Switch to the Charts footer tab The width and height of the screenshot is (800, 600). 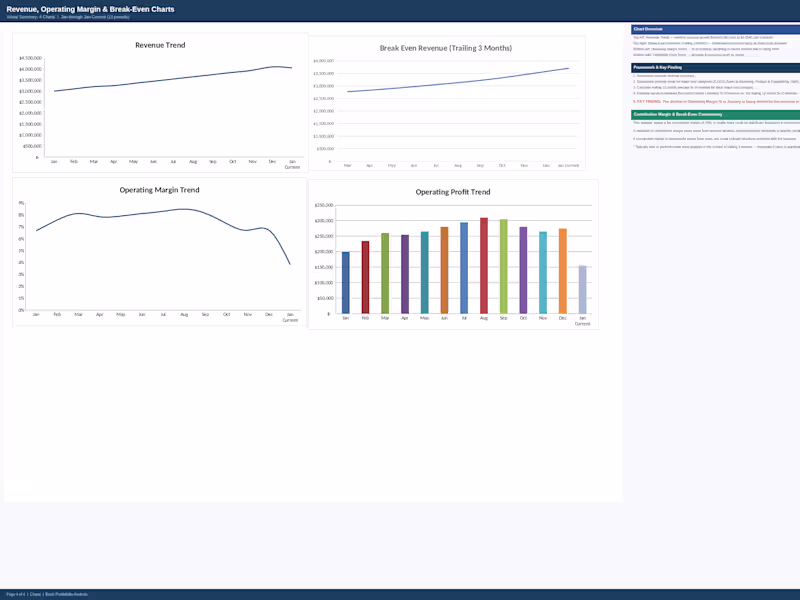coord(38,593)
